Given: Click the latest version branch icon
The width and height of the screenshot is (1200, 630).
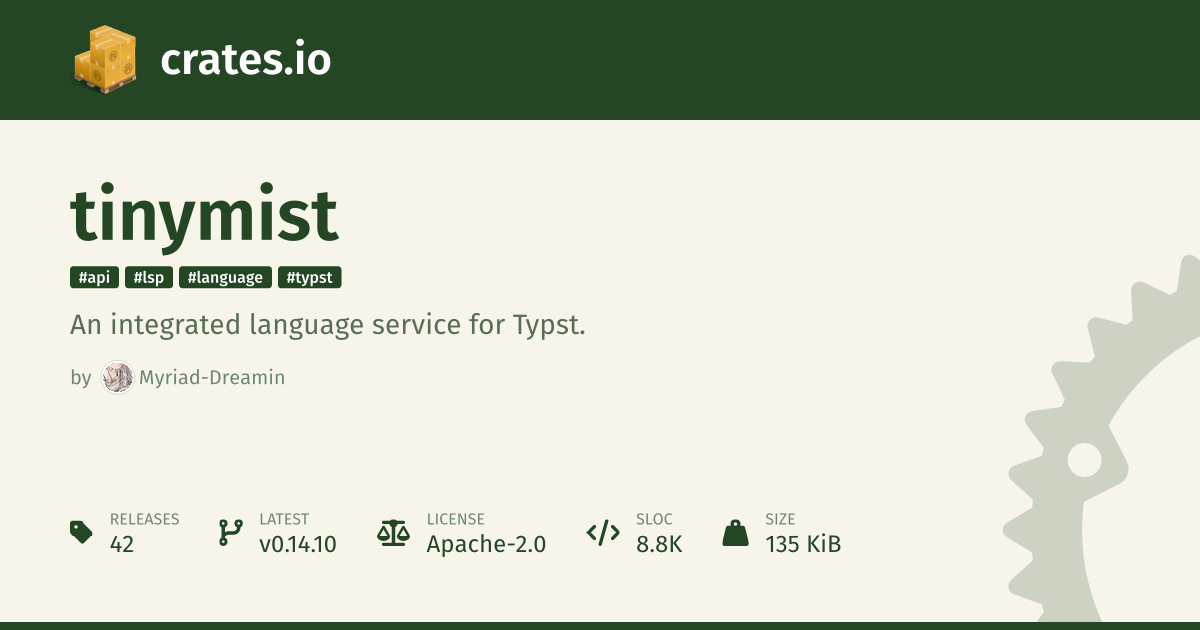Looking at the screenshot, I should point(230,532).
